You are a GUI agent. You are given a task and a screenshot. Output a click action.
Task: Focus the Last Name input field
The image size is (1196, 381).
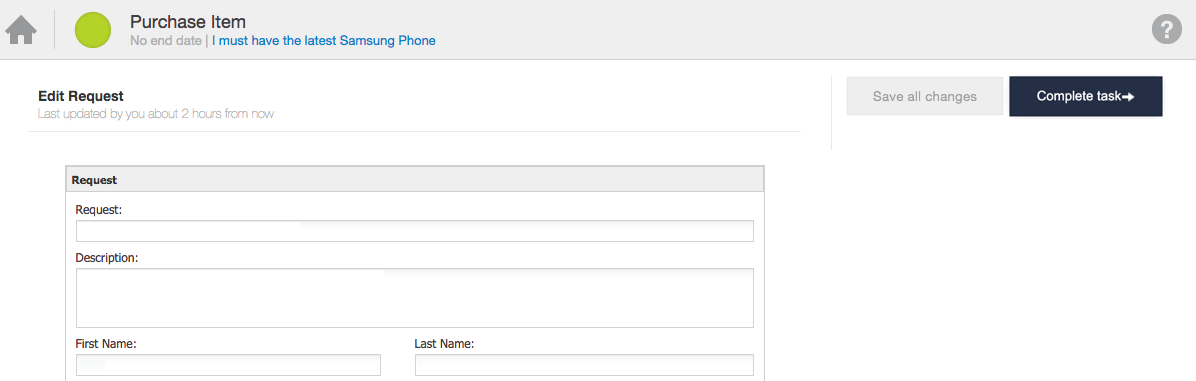pos(584,365)
